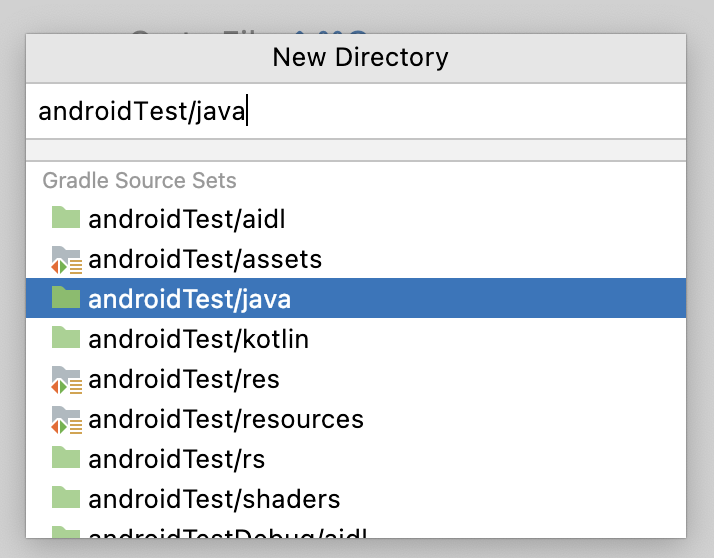714x558 pixels.
Task: Select androidTest/res in the suggestions
Action: [x=184, y=379]
